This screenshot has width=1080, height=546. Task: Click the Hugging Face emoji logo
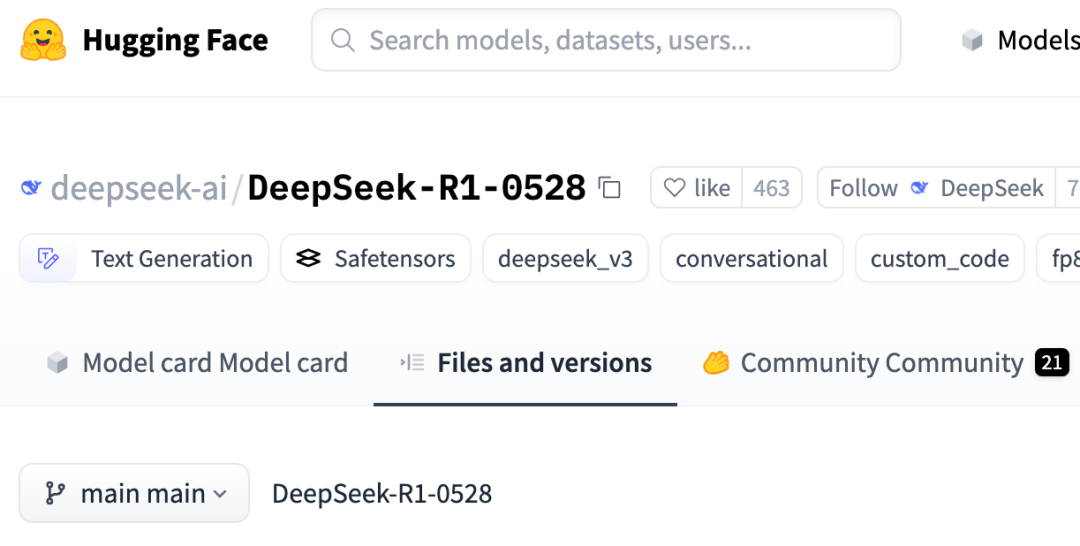click(x=43, y=40)
